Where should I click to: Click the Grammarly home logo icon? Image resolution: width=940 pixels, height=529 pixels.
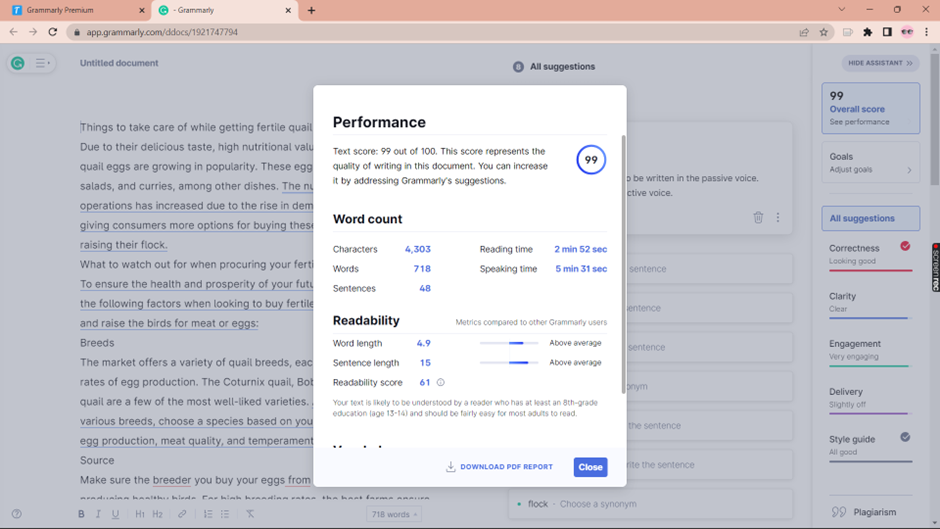[x=17, y=63]
